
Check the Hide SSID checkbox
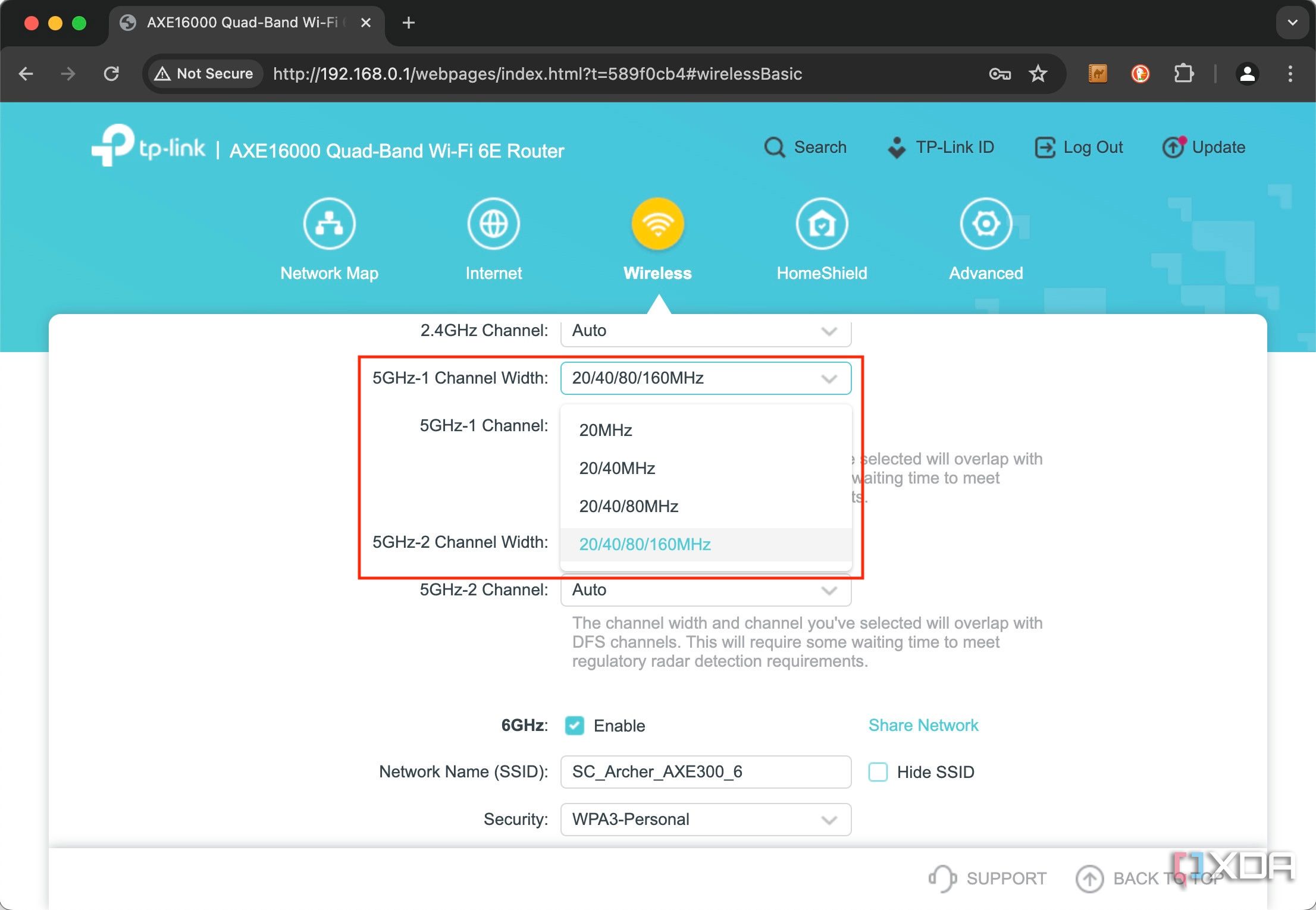click(x=878, y=771)
